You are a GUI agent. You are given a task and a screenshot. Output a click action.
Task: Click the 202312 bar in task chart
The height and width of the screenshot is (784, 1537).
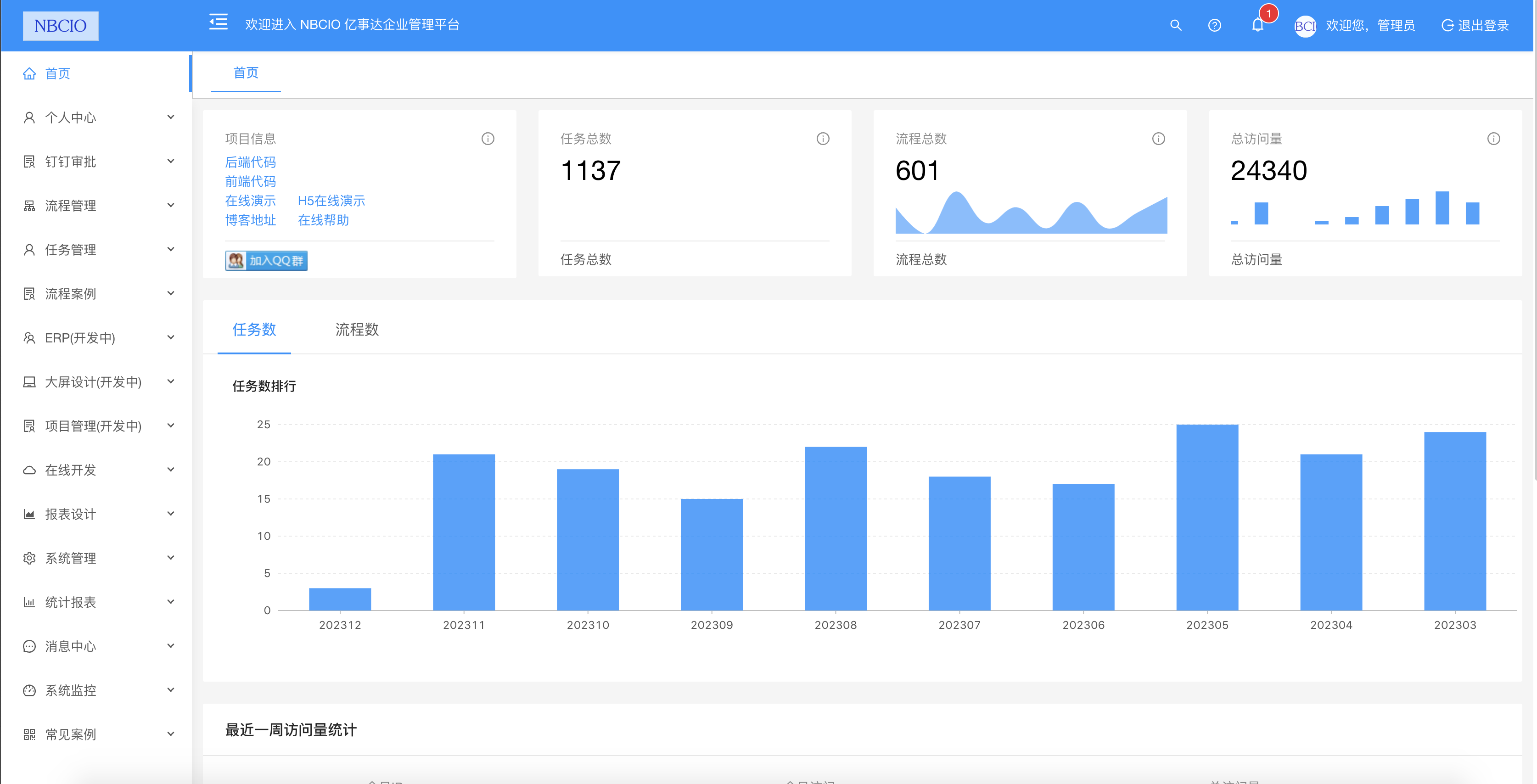tap(340, 599)
